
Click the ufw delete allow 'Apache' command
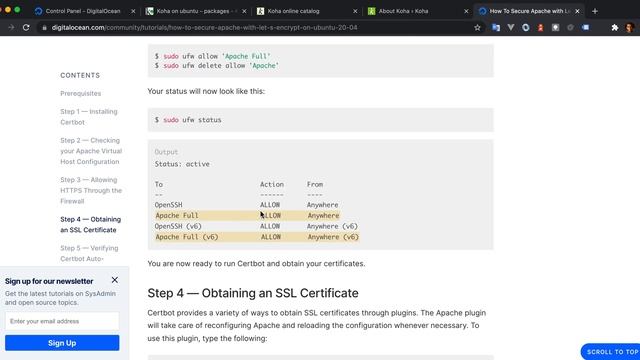tap(221, 65)
